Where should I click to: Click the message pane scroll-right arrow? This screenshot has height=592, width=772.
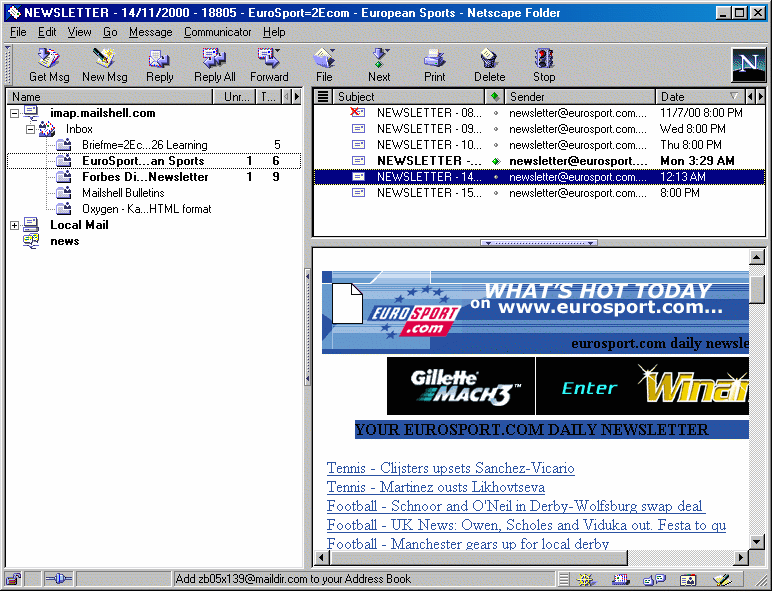click(x=741, y=558)
